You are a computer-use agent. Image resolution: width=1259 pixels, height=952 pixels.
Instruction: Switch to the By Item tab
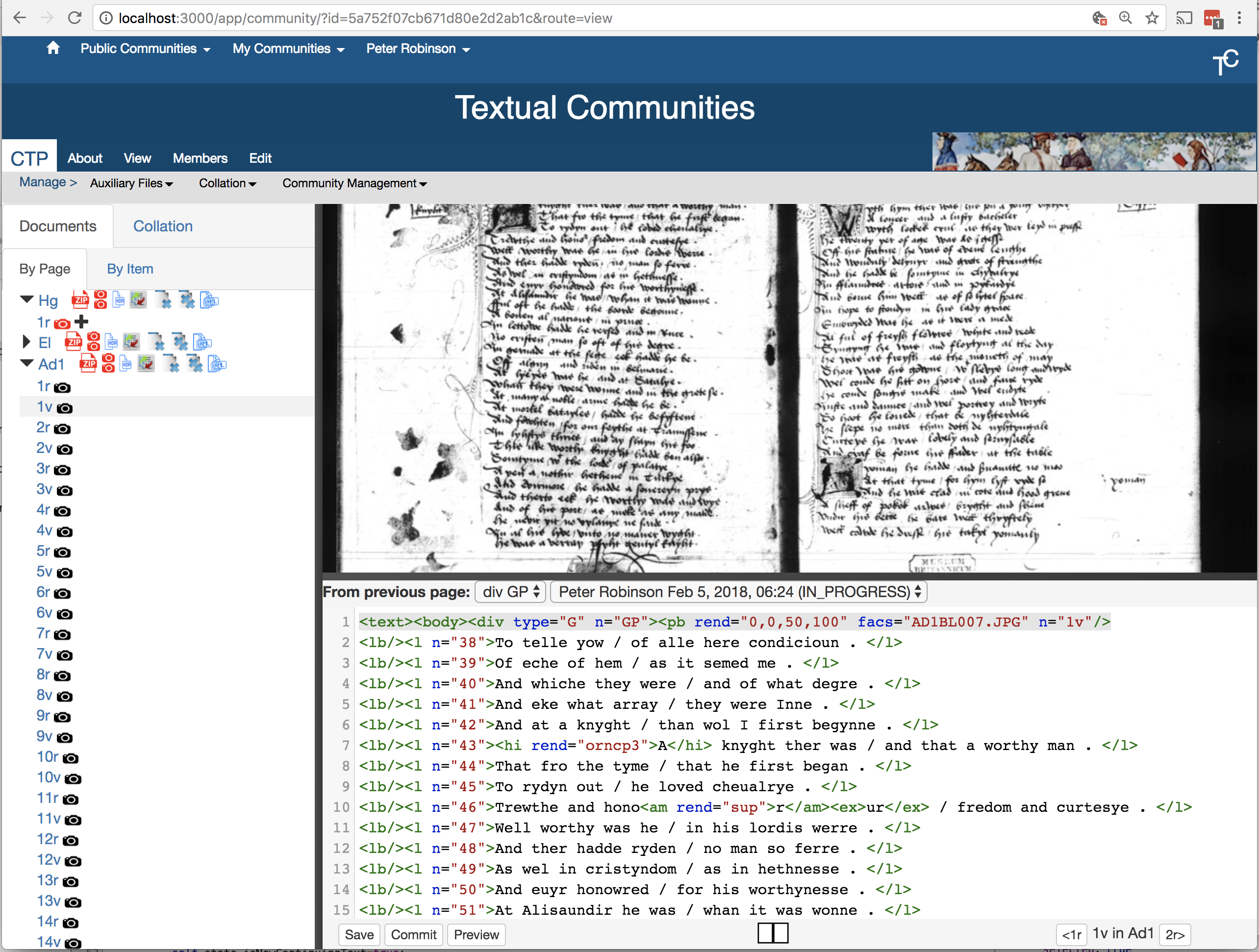click(130, 269)
